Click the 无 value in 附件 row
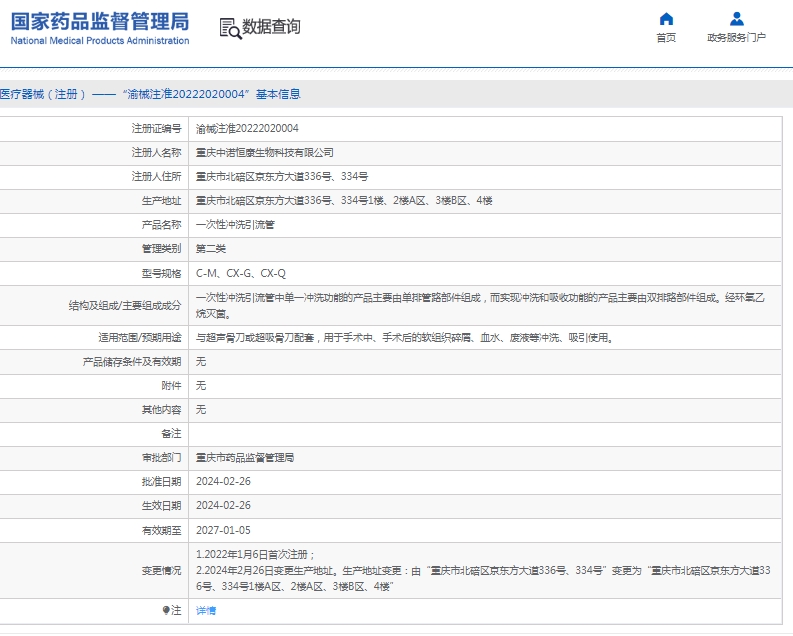 coord(201,386)
